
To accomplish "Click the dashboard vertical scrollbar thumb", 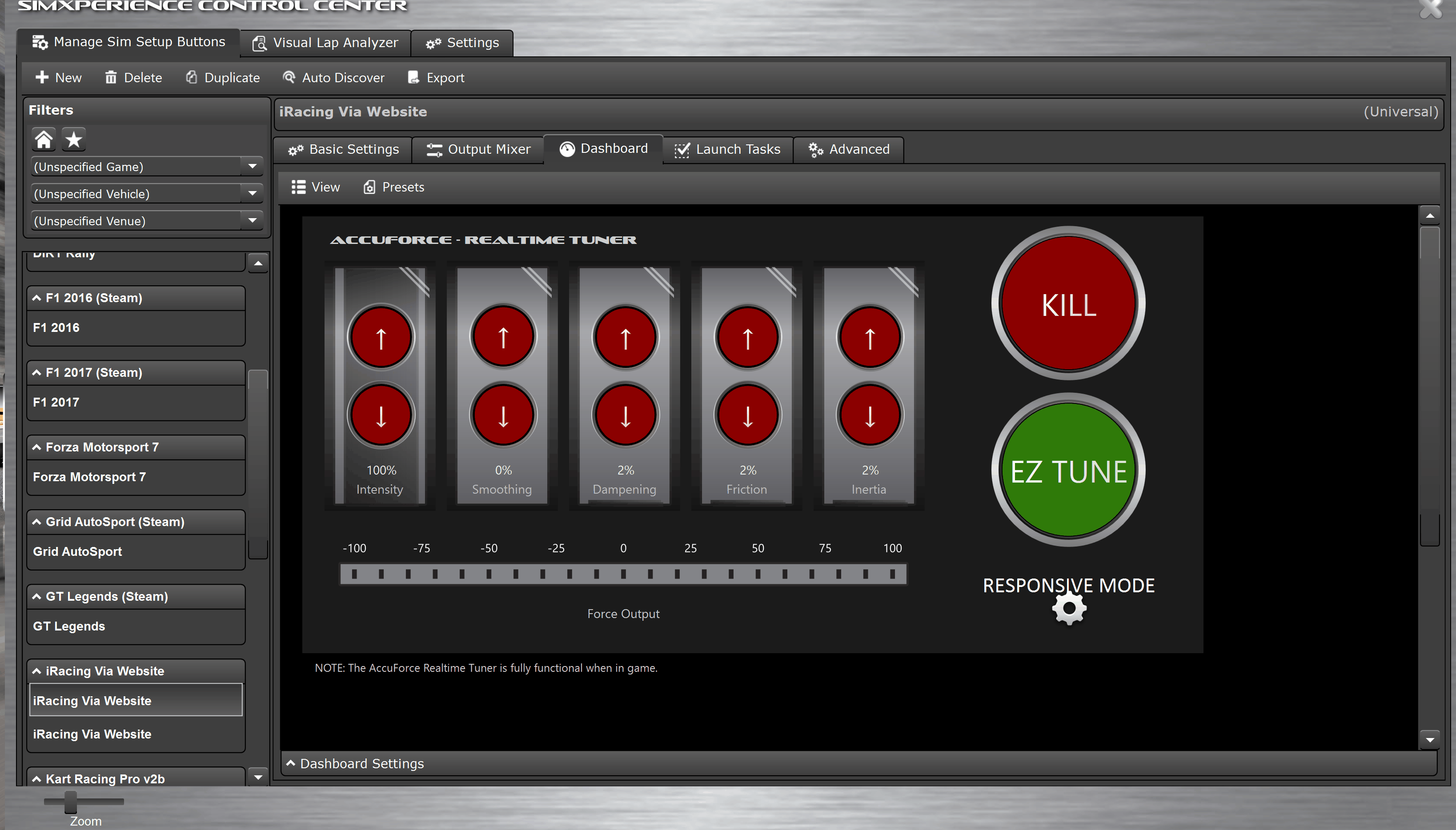I will [x=1430, y=387].
